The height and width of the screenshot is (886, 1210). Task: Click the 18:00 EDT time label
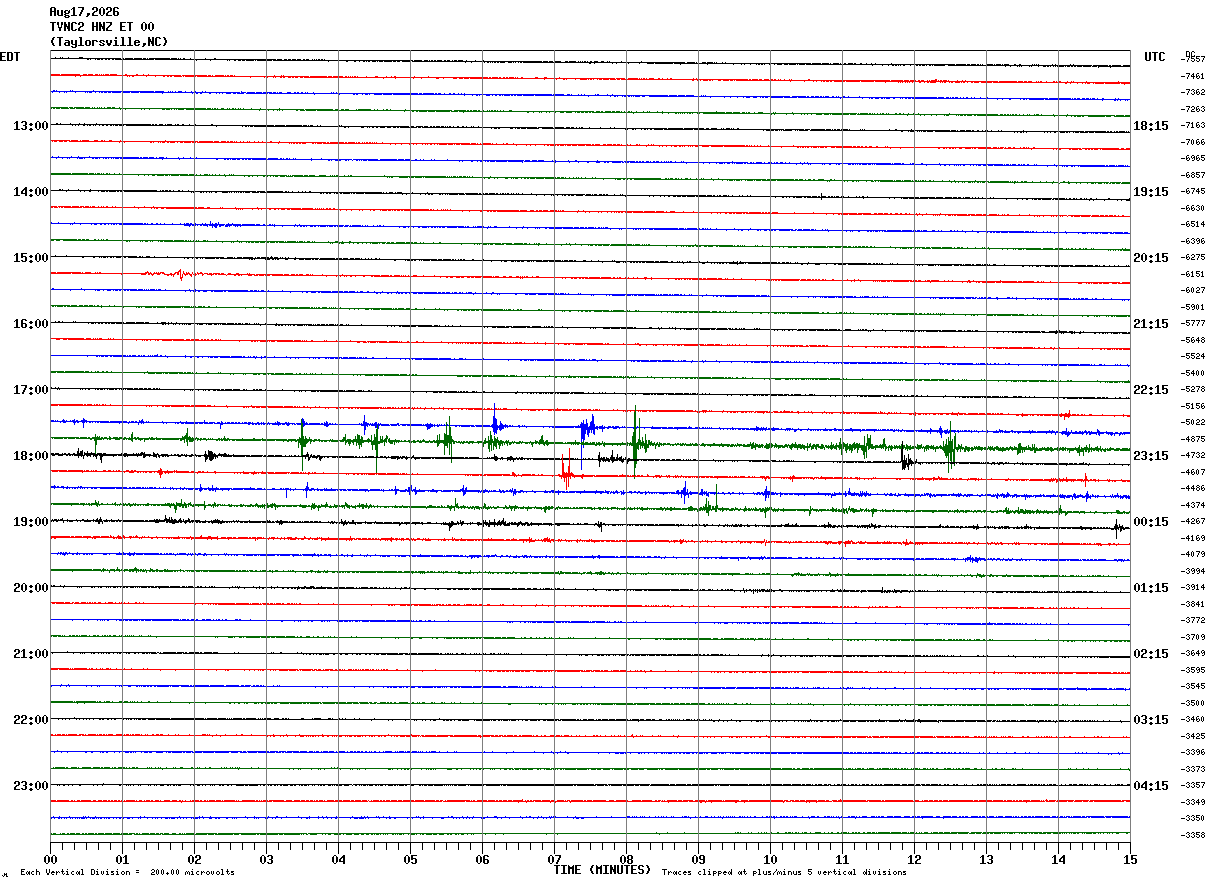[31, 456]
